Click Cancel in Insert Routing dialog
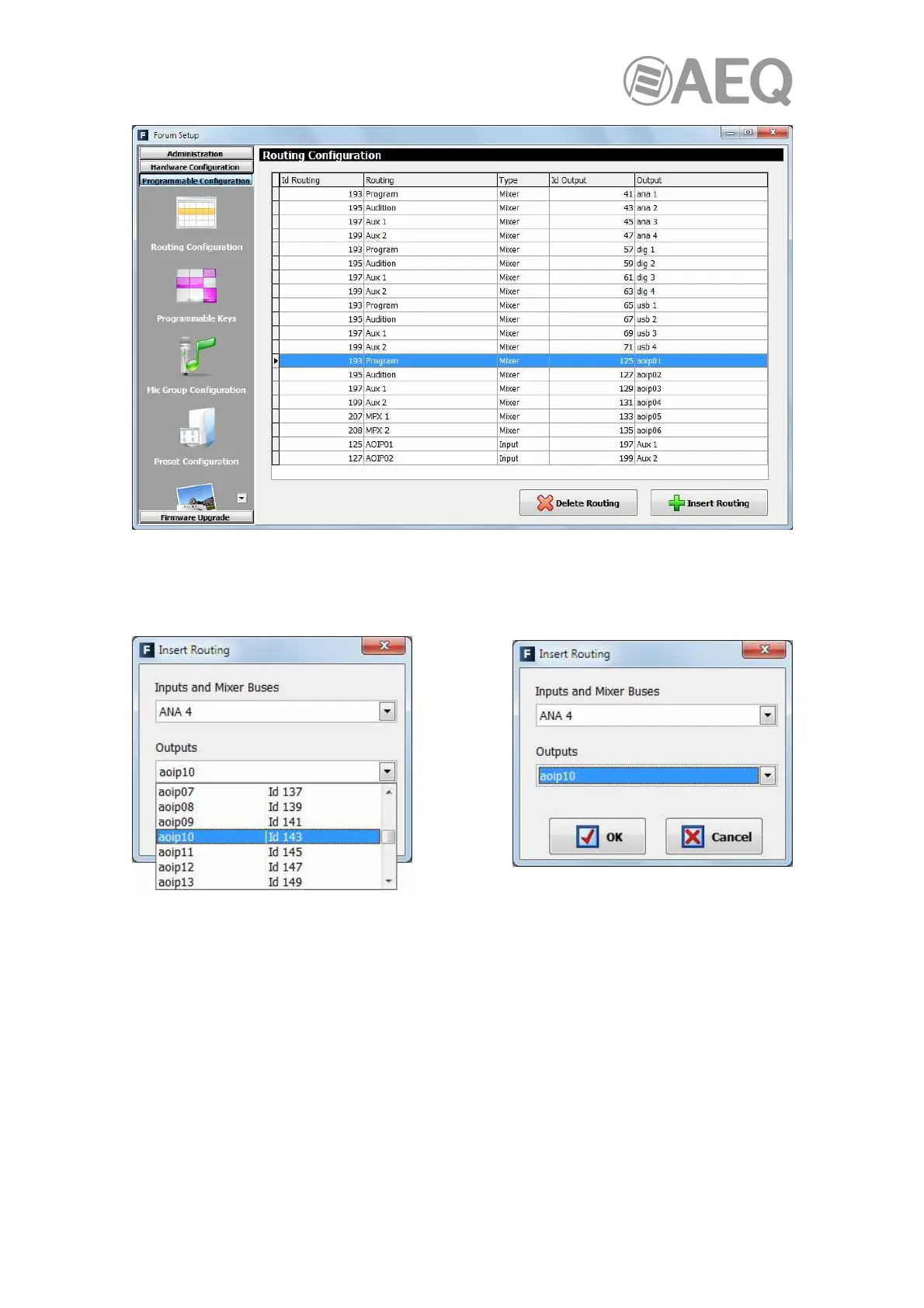Image resolution: width=924 pixels, height=1308 pixels. 714,837
